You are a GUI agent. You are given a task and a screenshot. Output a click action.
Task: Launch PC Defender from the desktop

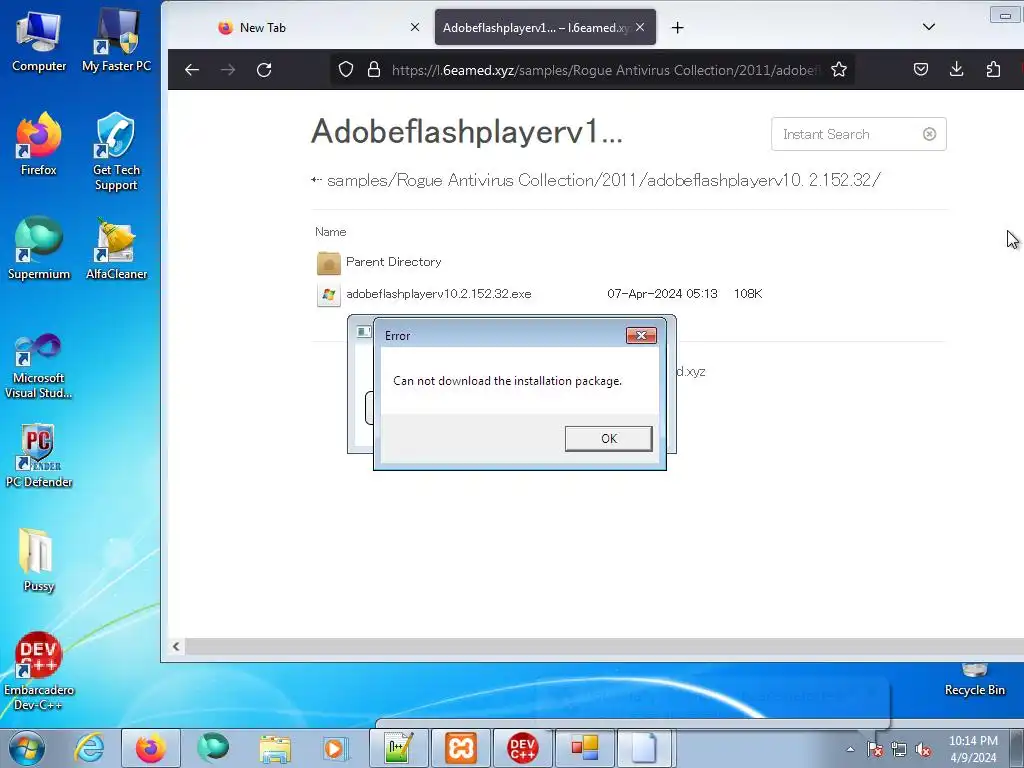pos(39,456)
